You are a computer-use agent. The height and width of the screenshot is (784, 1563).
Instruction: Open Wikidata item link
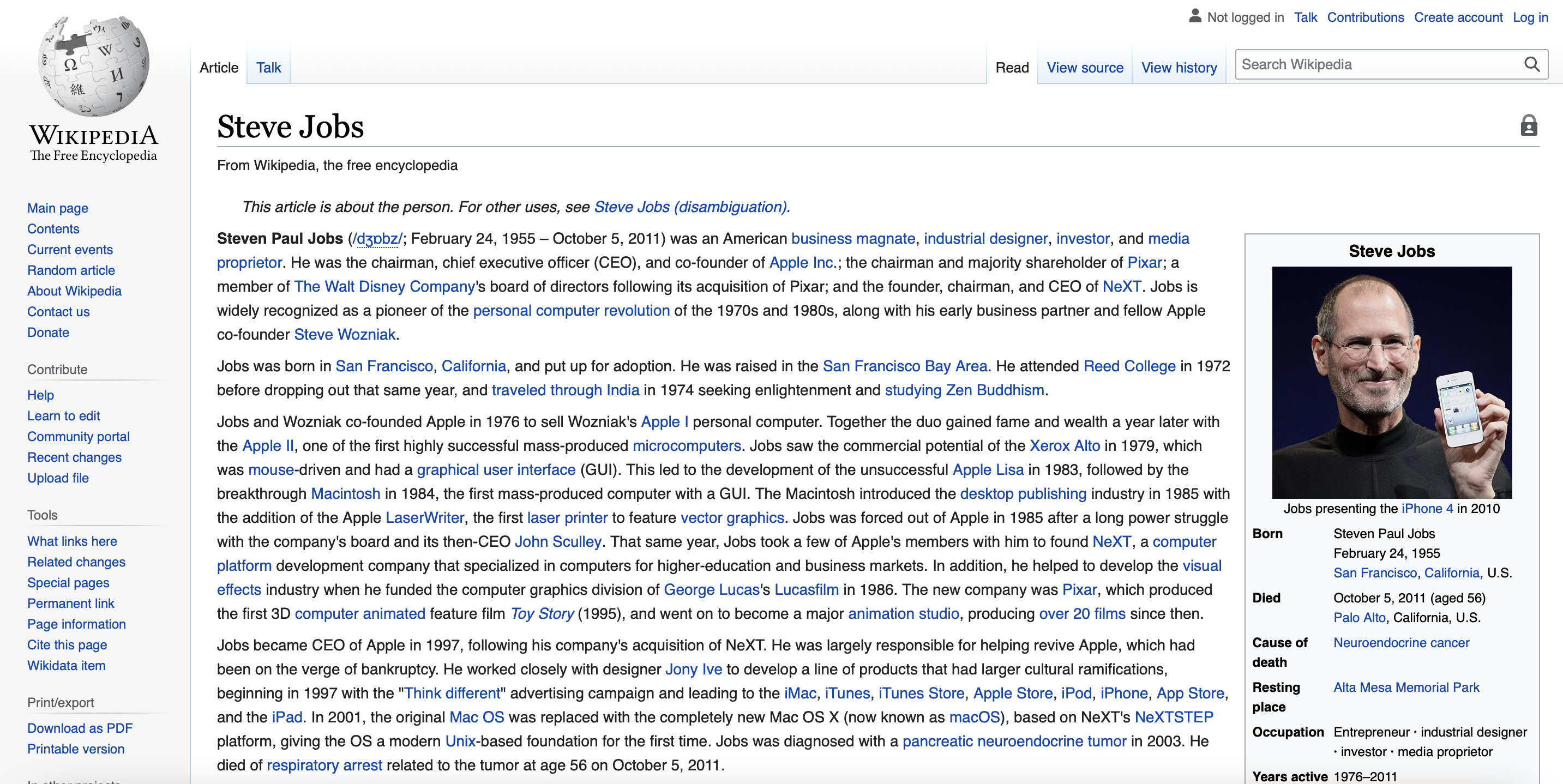coord(66,665)
